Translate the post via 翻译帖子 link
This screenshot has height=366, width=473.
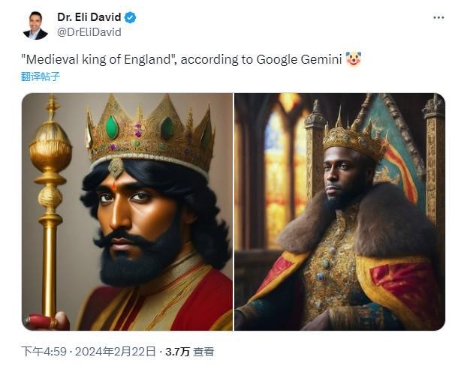(x=40, y=77)
